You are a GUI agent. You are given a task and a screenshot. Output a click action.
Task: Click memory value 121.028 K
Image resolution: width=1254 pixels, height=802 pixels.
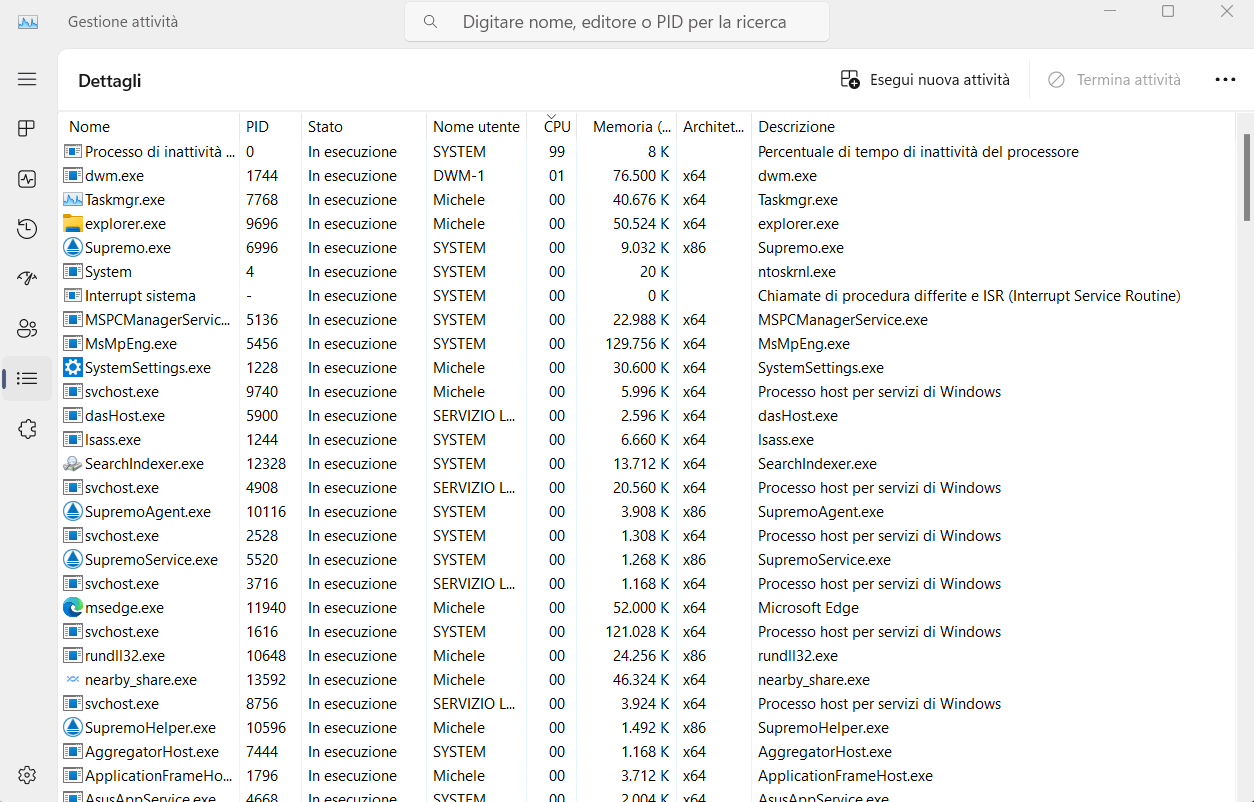tap(637, 631)
